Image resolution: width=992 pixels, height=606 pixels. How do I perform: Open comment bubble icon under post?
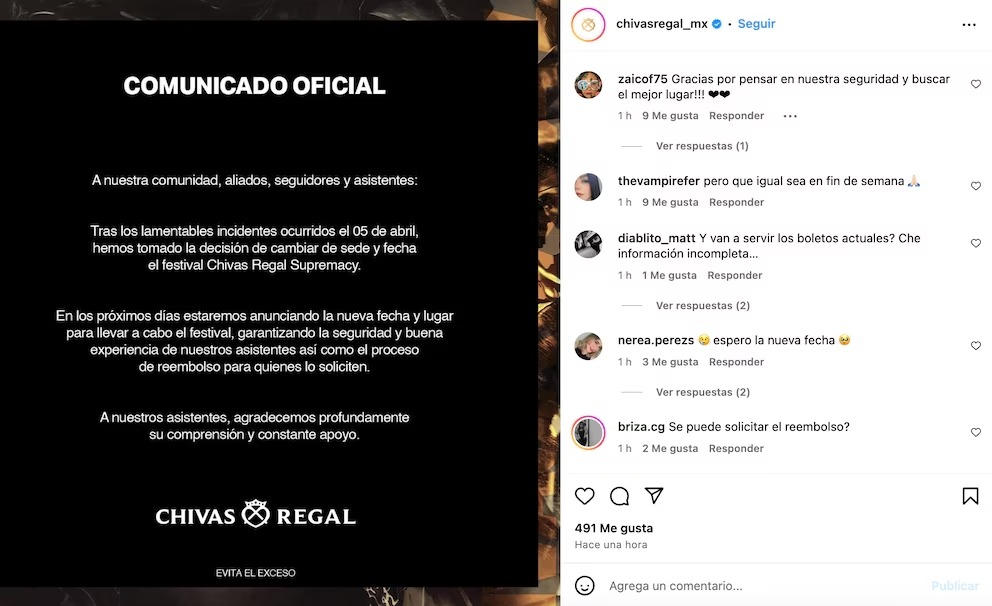pyautogui.click(x=619, y=496)
